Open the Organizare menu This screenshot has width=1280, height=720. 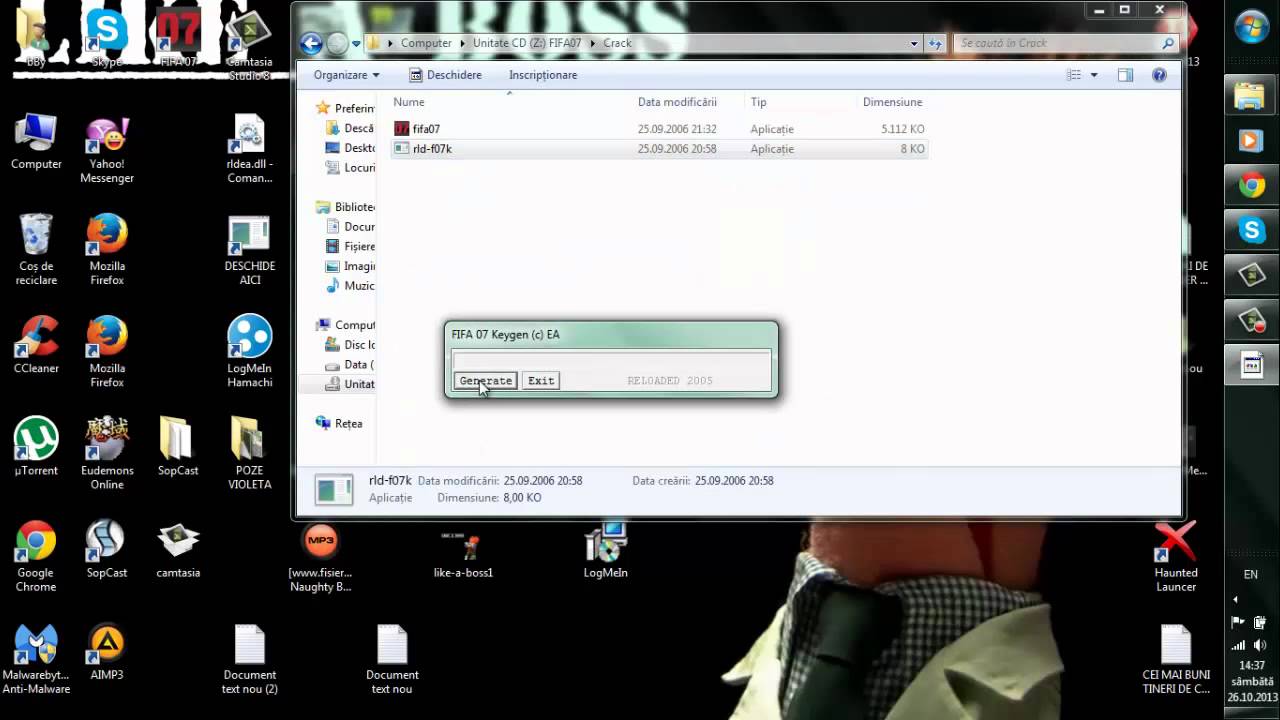(x=346, y=75)
